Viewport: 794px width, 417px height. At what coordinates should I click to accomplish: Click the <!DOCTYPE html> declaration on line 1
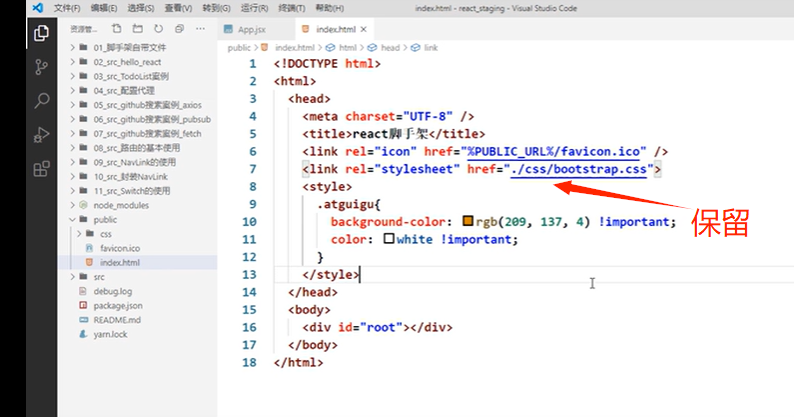point(327,64)
